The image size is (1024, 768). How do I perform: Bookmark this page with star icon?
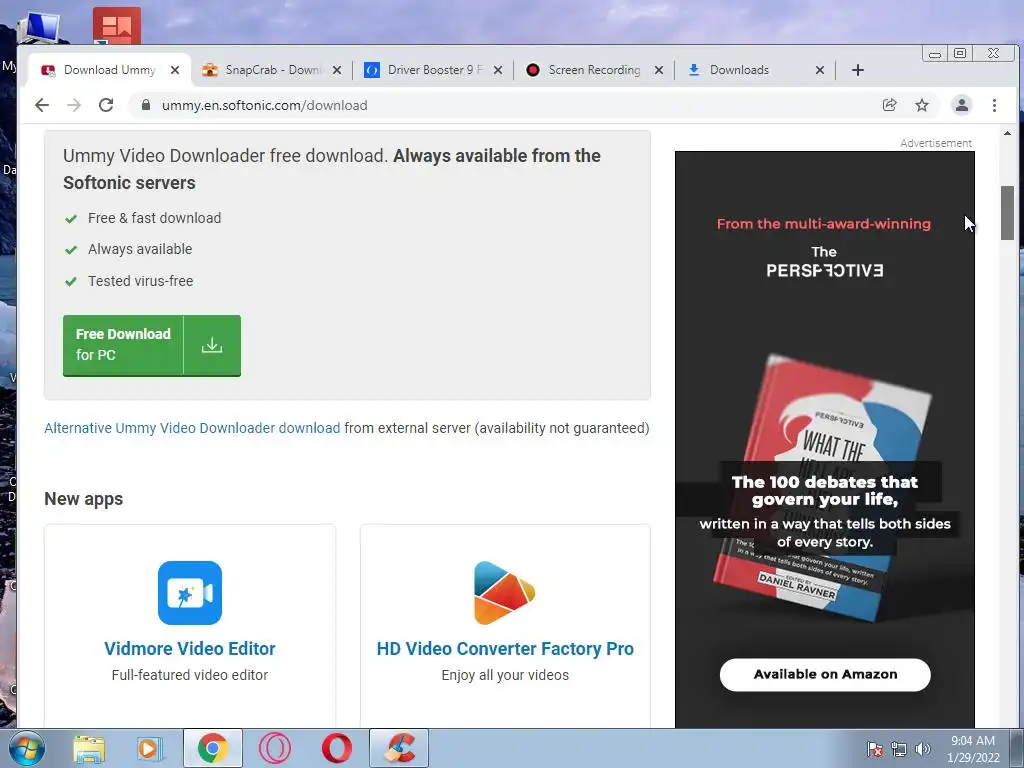pos(921,105)
